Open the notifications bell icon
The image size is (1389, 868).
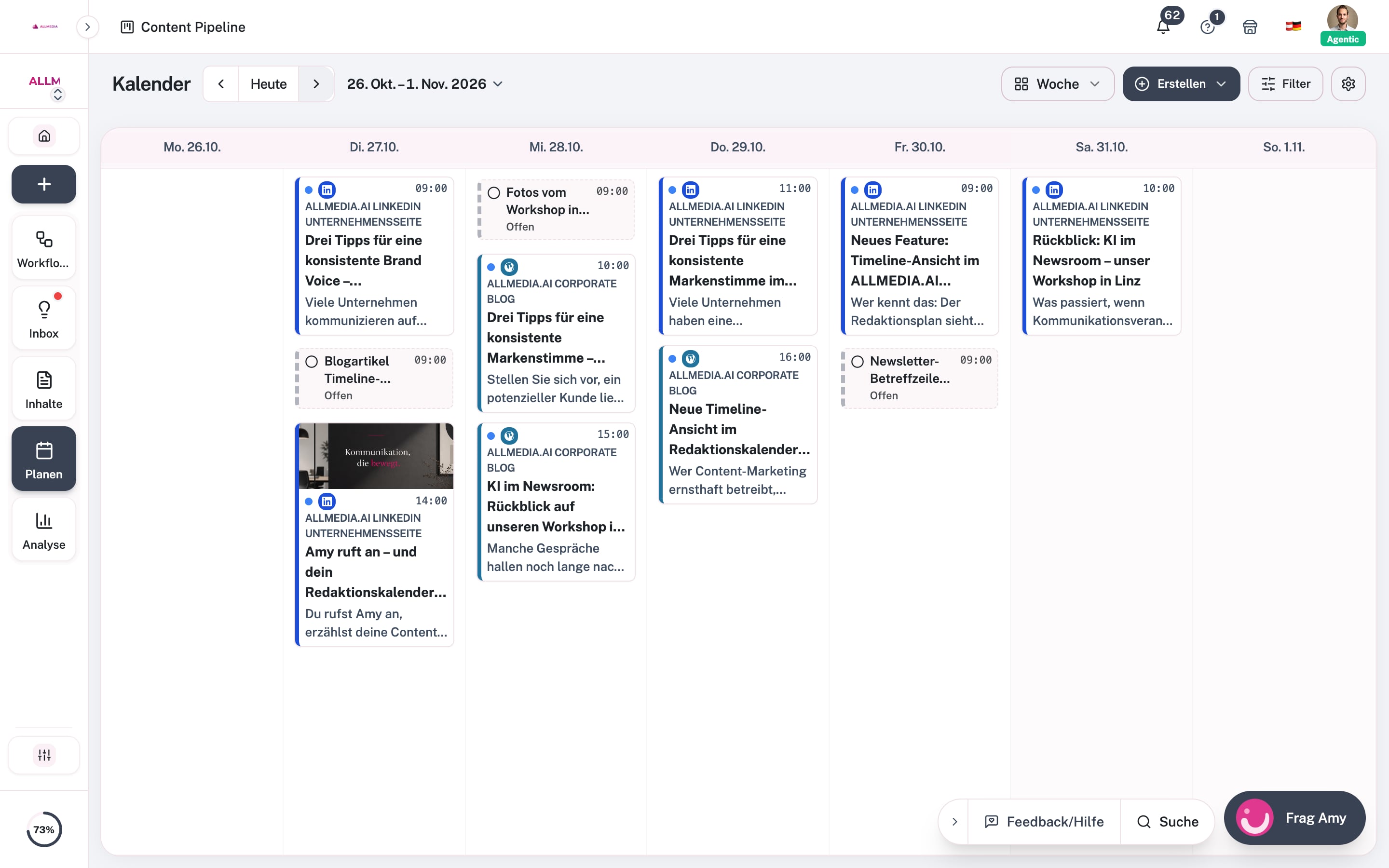(1163, 27)
